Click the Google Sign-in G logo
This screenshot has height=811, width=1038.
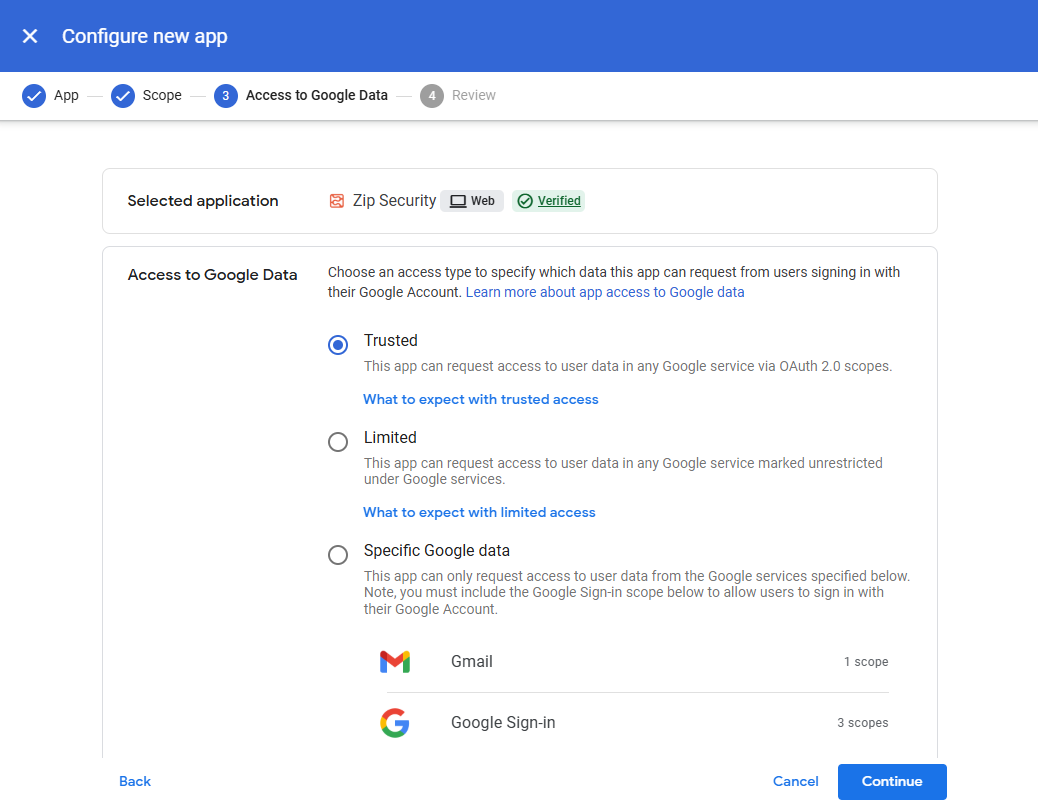(x=395, y=723)
